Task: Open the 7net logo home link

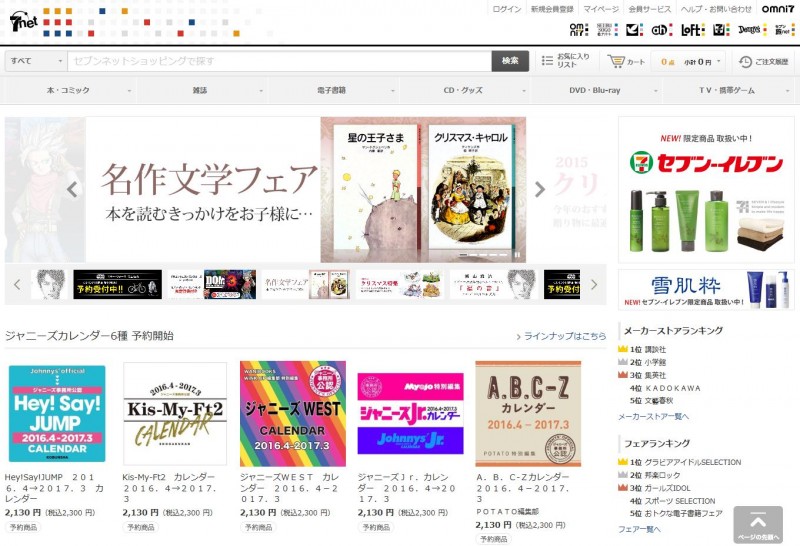Action: (x=23, y=21)
